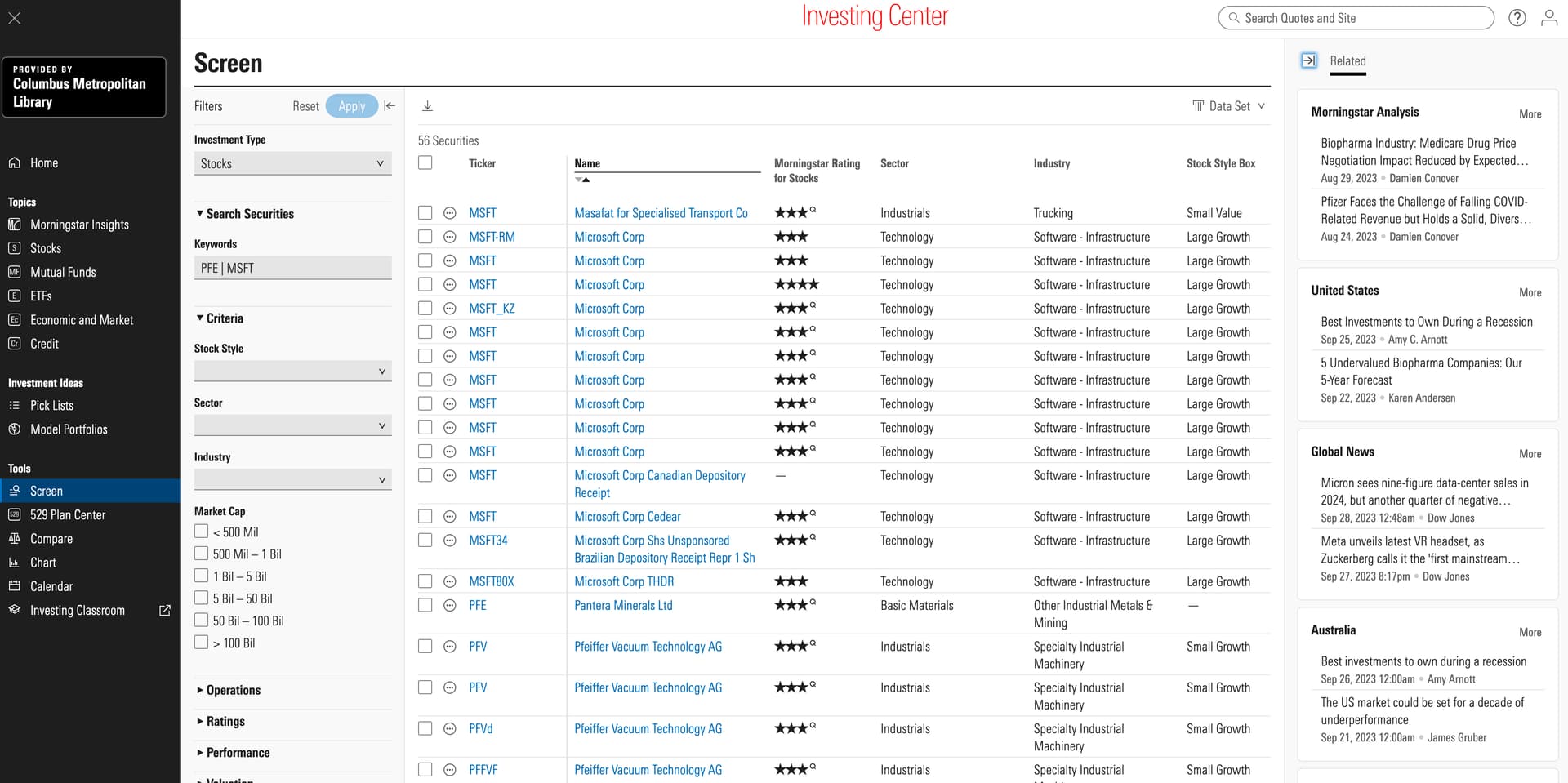Toggle the select-all checkbox in table header
The width and height of the screenshot is (1568, 783).
[x=425, y=162]
